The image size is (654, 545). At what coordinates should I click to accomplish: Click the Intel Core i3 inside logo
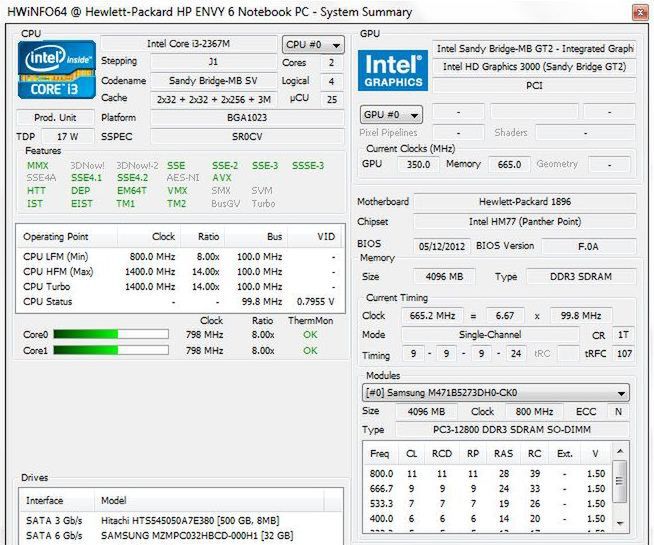pos(57,70)
